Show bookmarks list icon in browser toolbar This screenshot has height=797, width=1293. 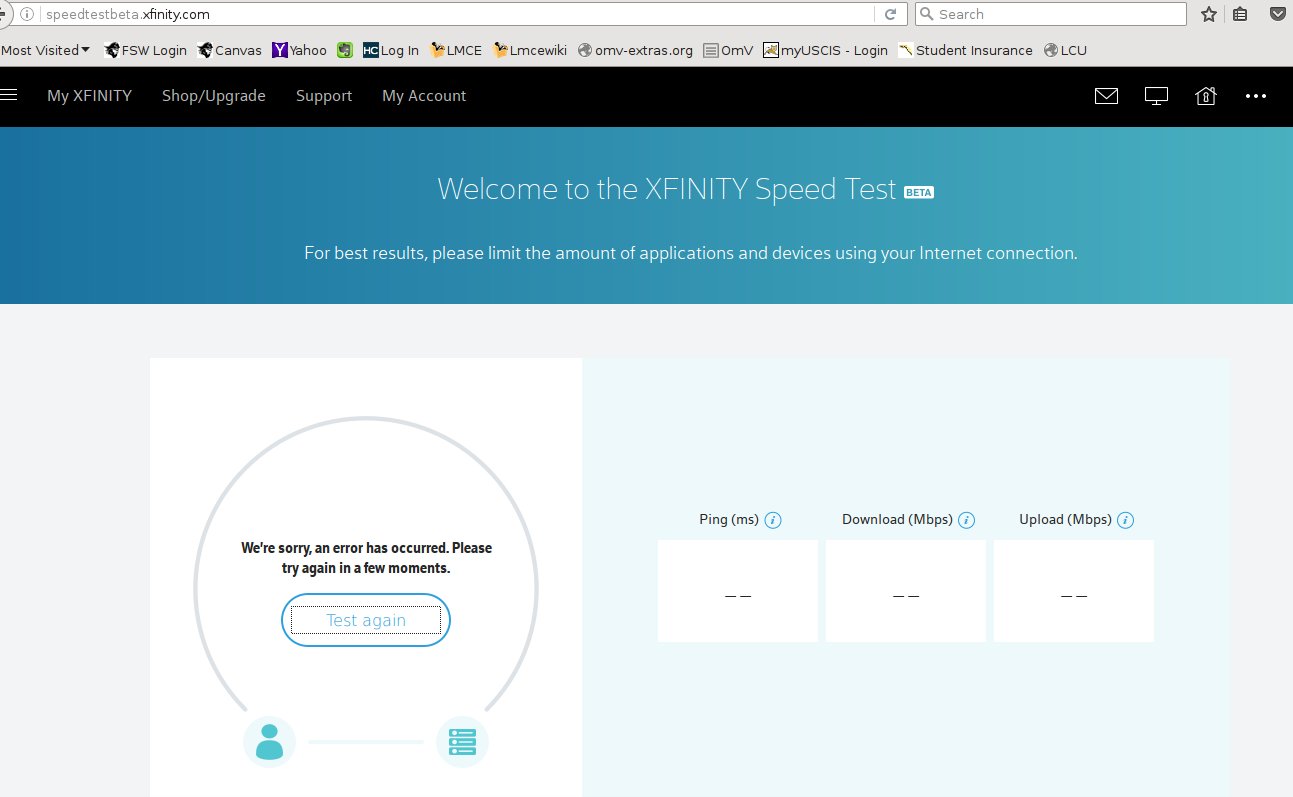pos(1240,14)
